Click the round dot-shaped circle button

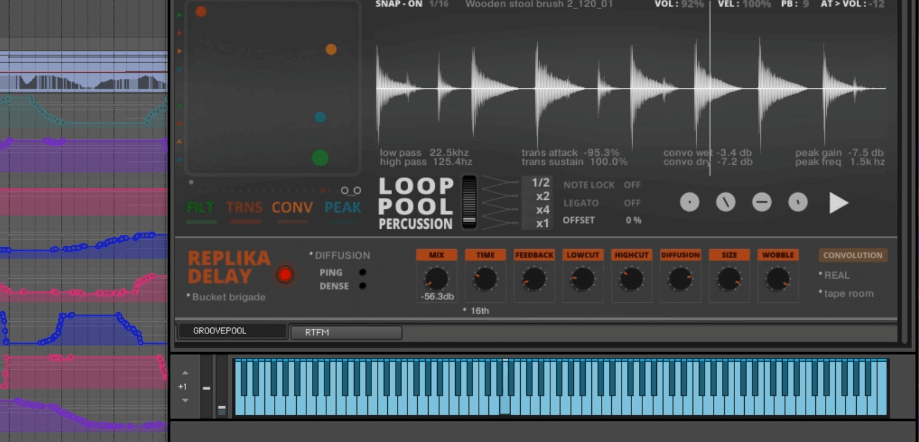coord(689,202)
